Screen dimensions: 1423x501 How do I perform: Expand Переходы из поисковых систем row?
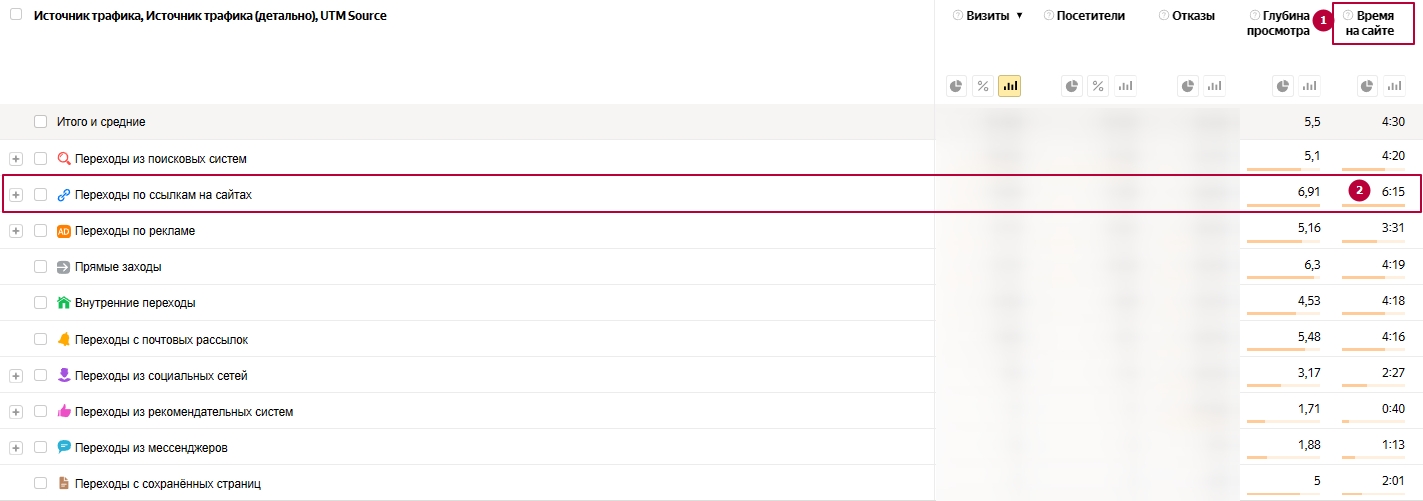pos(16,159)
